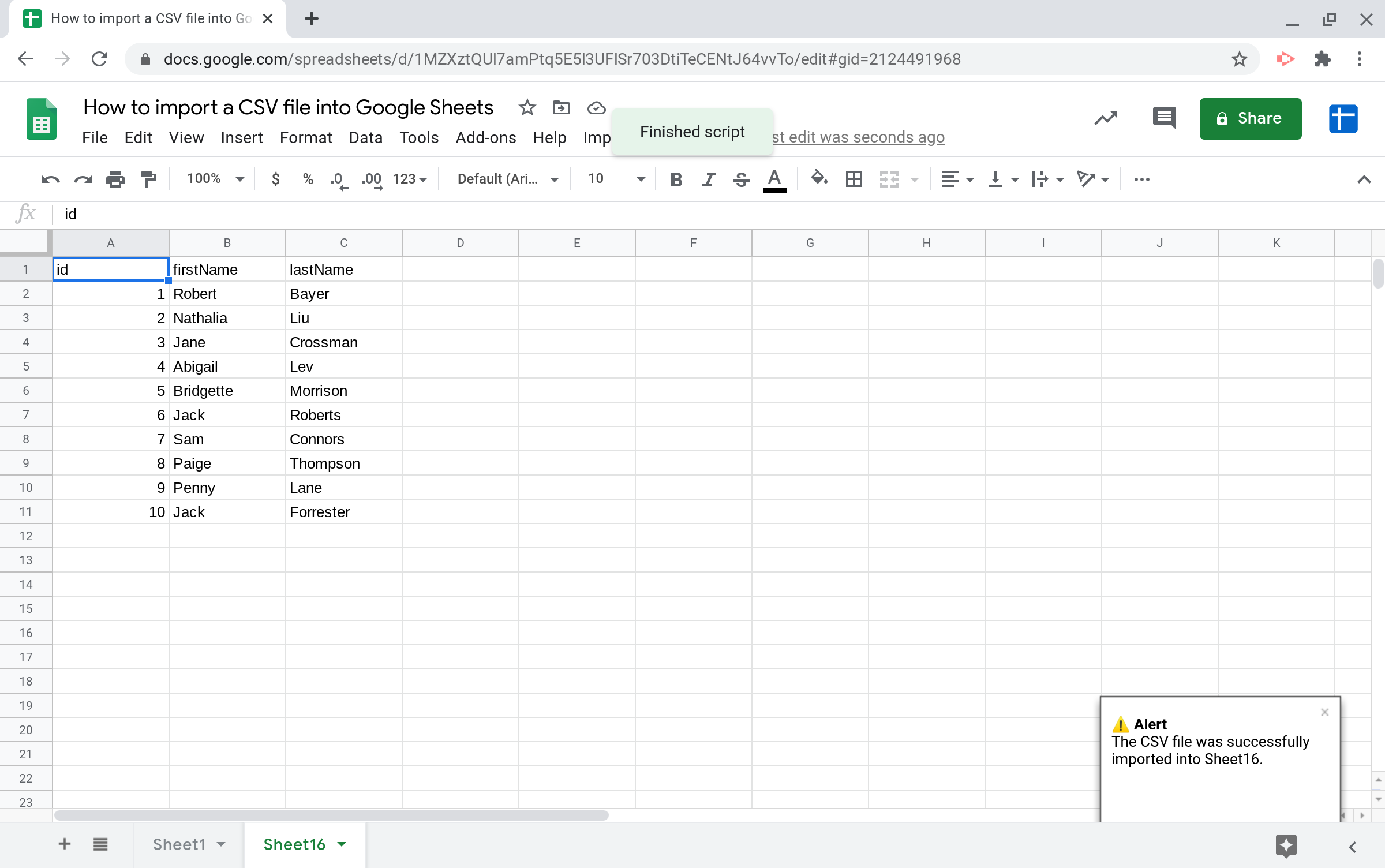1385x868 pixels.
Task: Increase decimal places
Action: click(372, 179)
